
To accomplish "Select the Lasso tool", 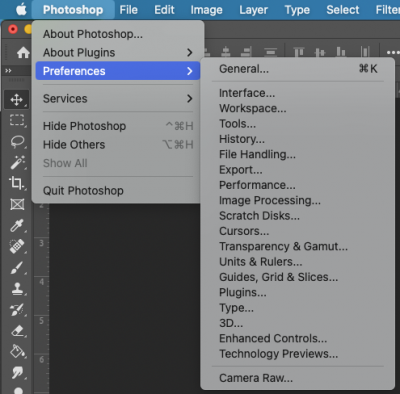I will click(x=17, y=142).
